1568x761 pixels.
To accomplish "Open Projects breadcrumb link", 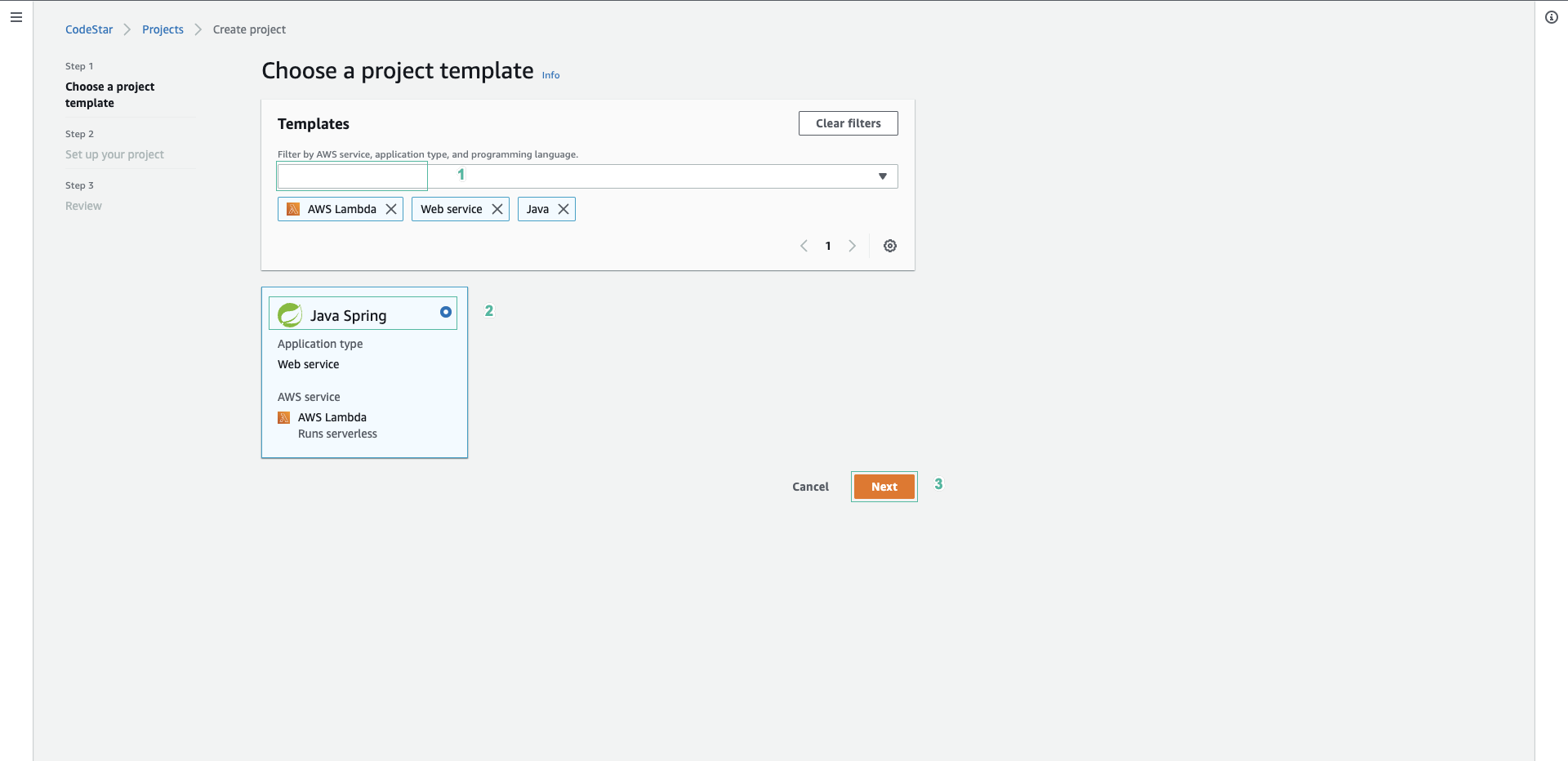I will click(x=163, y=29).
